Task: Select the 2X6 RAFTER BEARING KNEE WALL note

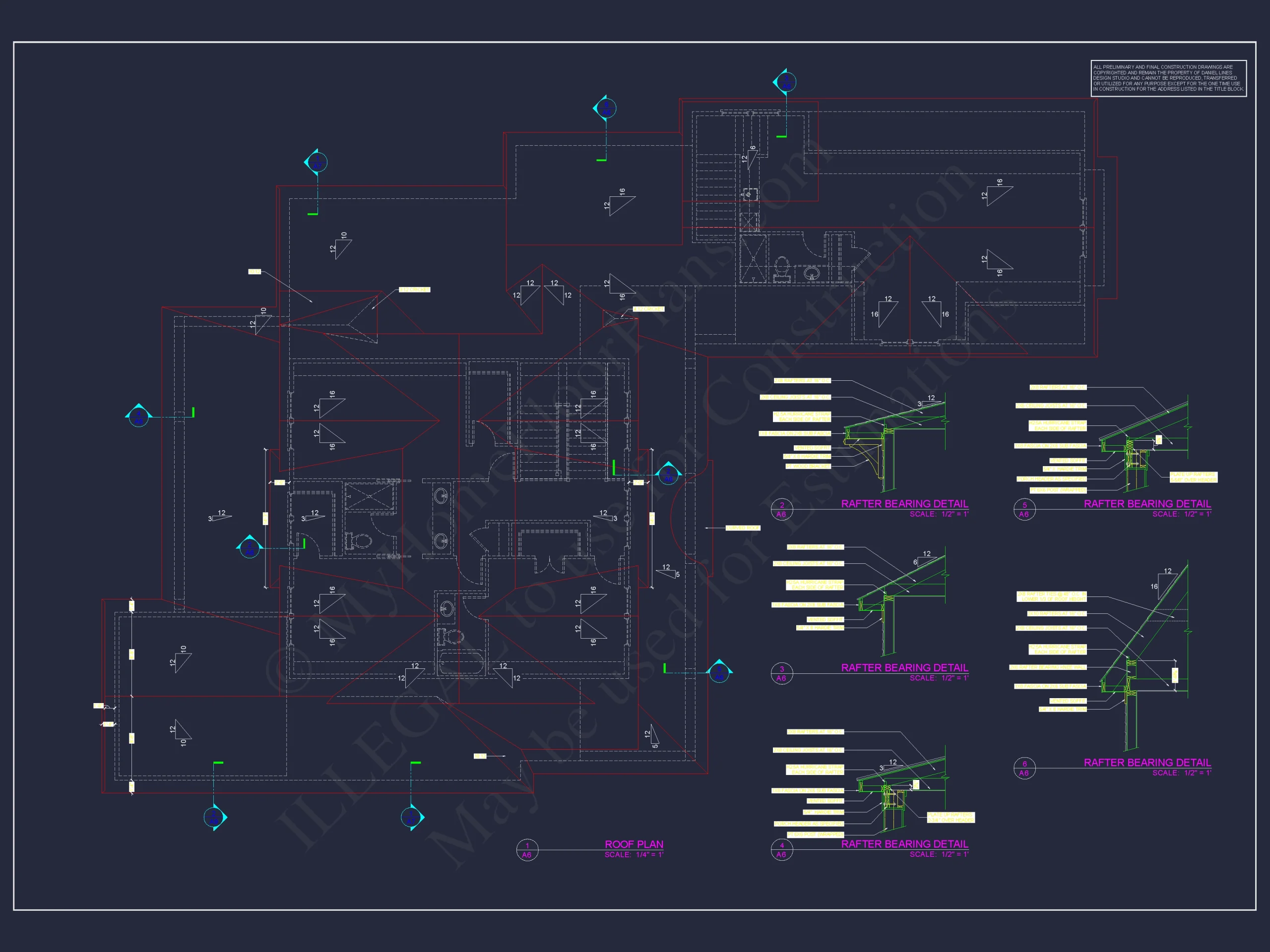Action: [1048, 667]
